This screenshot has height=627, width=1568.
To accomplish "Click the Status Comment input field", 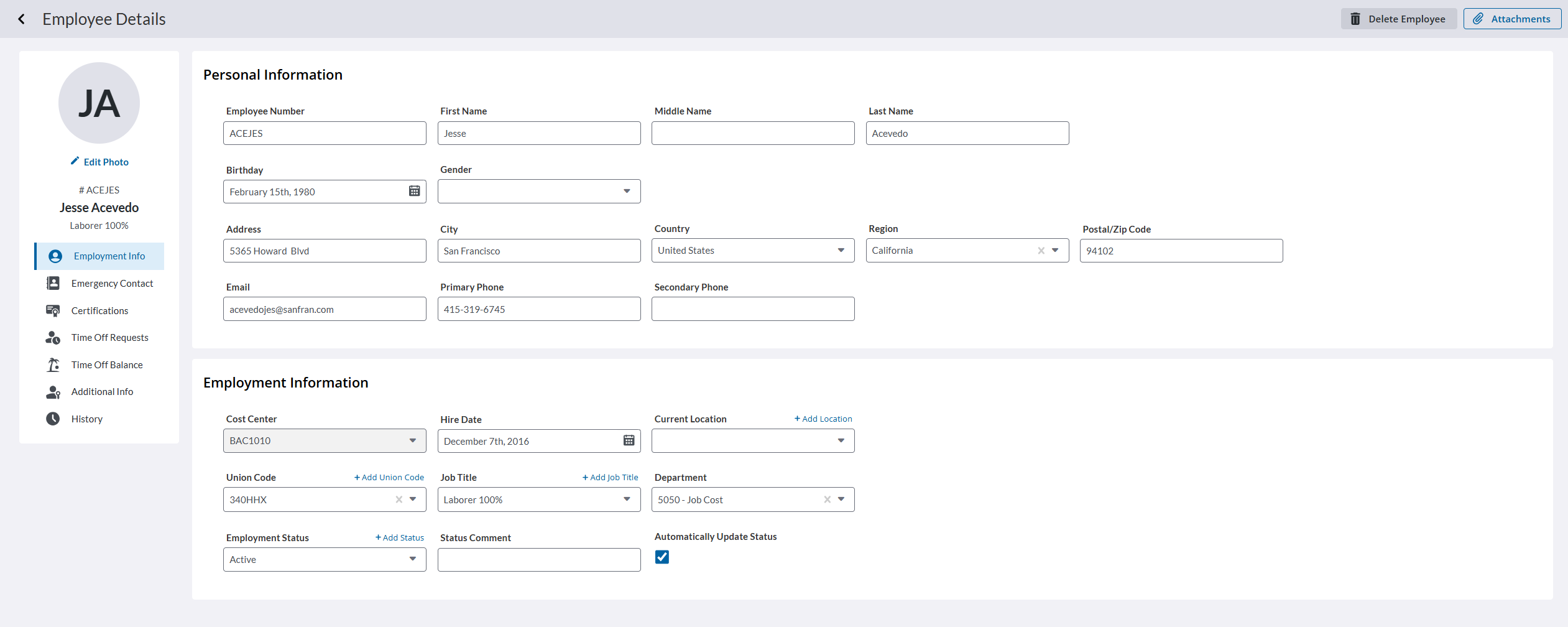I will tap(539, 560).
